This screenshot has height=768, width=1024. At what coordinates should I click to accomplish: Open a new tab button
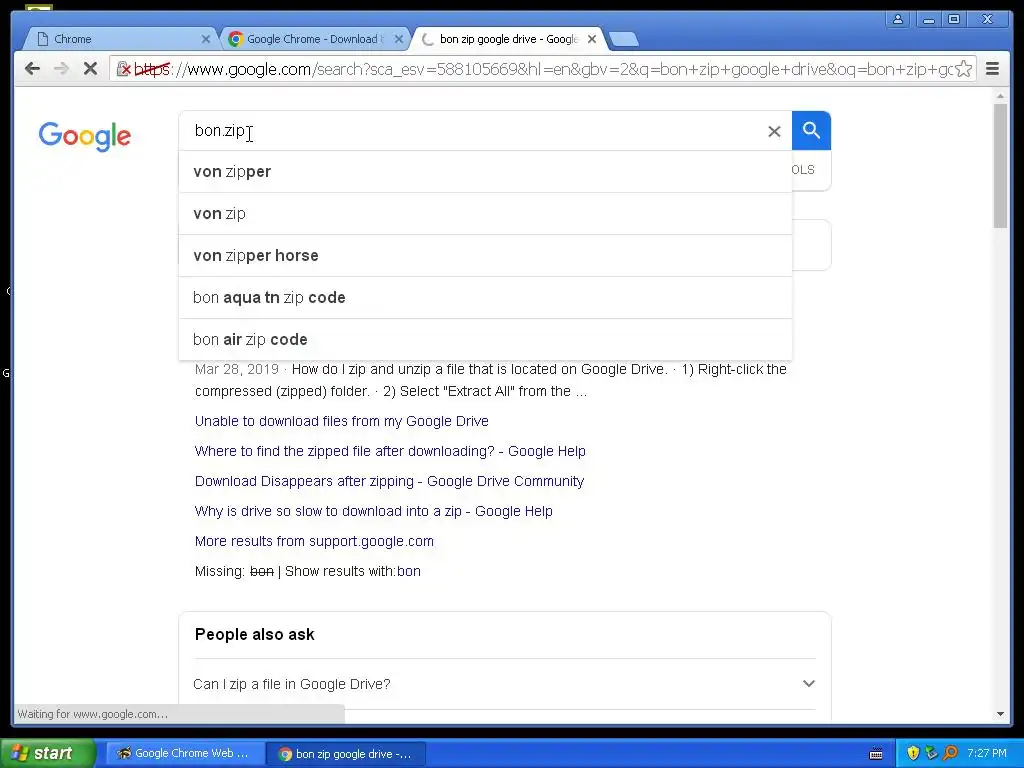coord(624,39)
